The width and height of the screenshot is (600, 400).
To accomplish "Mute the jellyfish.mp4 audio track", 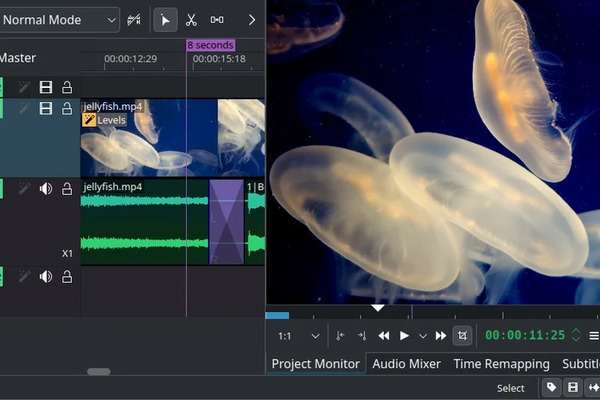I will 46,188.
